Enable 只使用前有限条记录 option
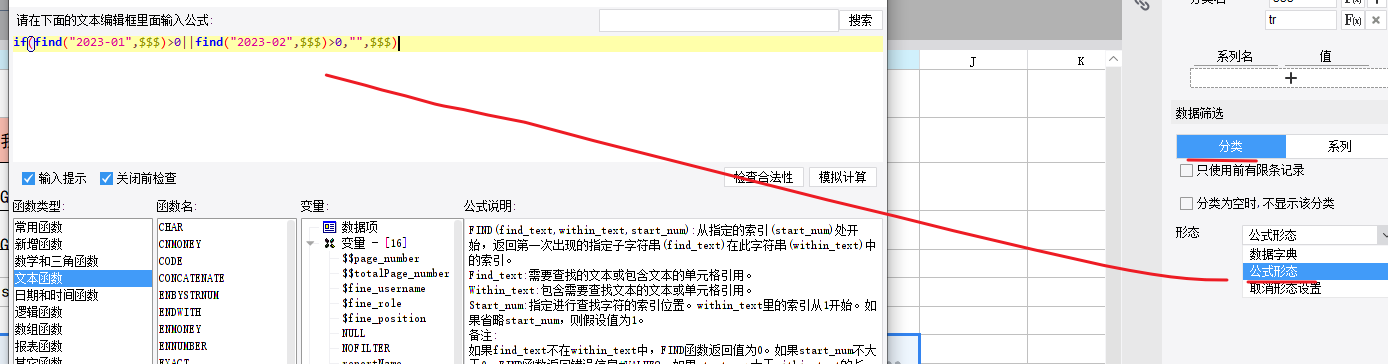Viewport: 1388px width, 364px height. click(1186, 171)
